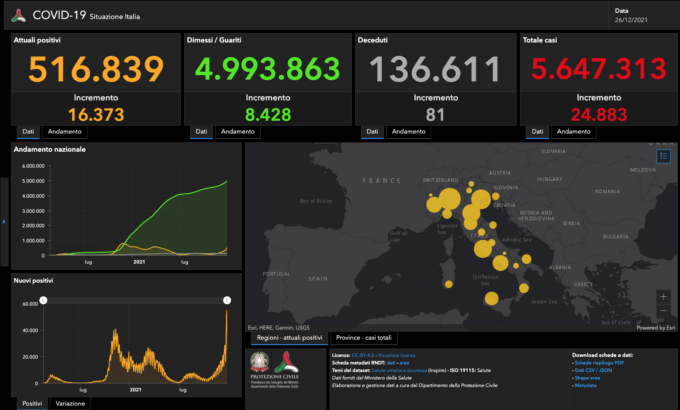
Task: Select Variazione tab below chart
Action: [x=70, y=403]
